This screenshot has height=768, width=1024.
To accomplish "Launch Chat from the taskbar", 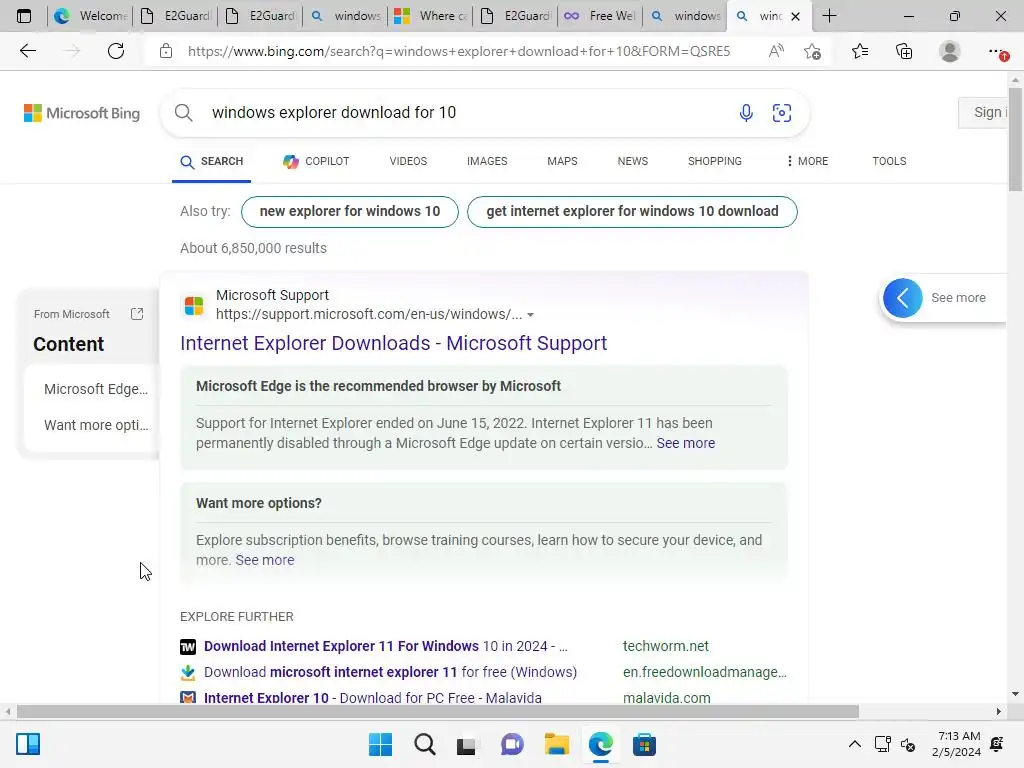I will pyautogui.click(x=512, y=744).
